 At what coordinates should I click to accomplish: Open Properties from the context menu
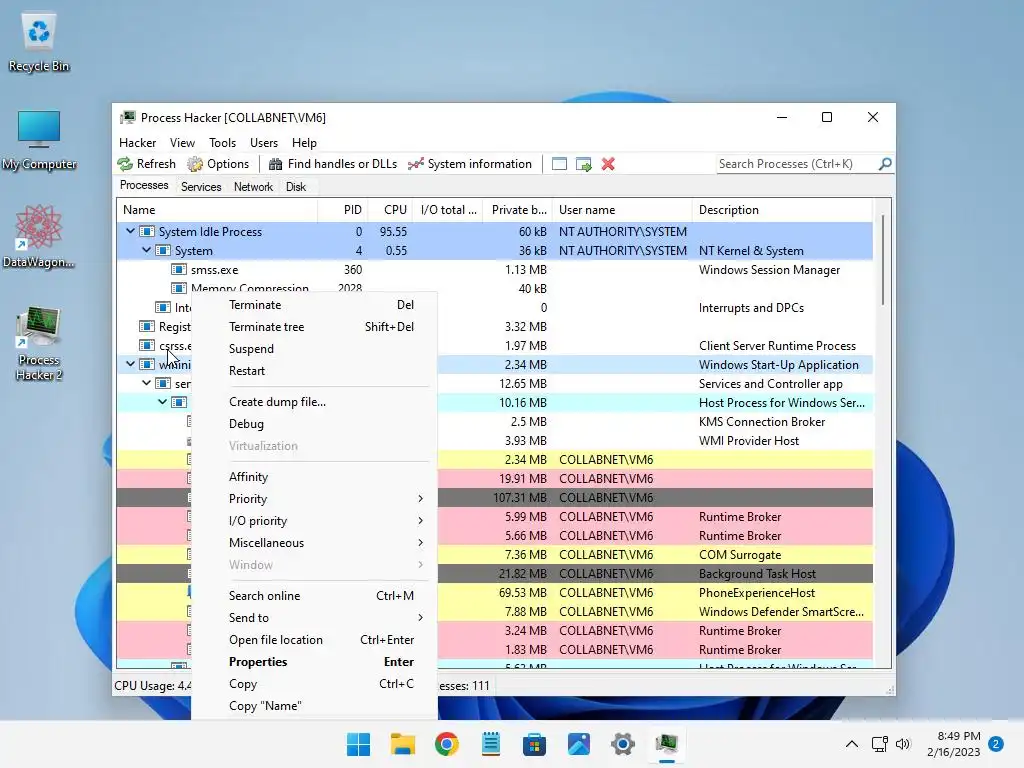pos(314,662)
